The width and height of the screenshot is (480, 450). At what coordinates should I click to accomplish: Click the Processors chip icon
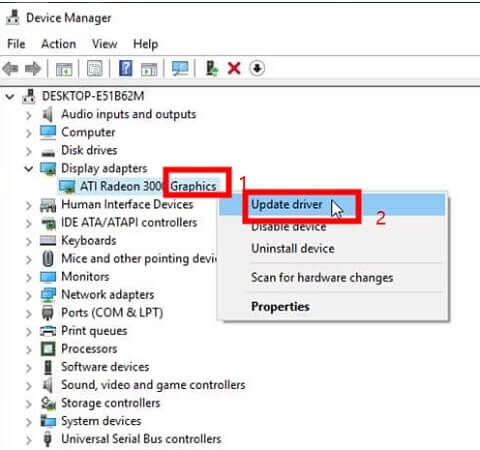48,349
